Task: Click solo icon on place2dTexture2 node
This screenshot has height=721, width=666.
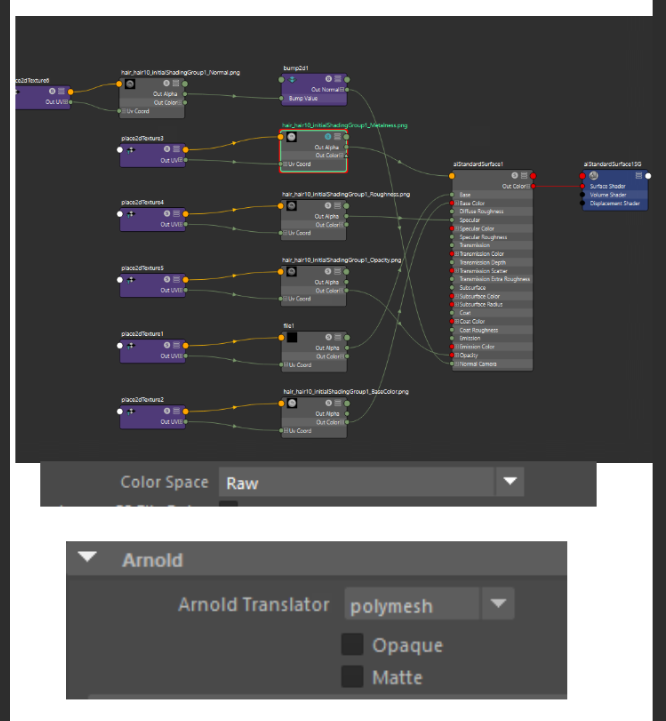Action: point(167,411)
